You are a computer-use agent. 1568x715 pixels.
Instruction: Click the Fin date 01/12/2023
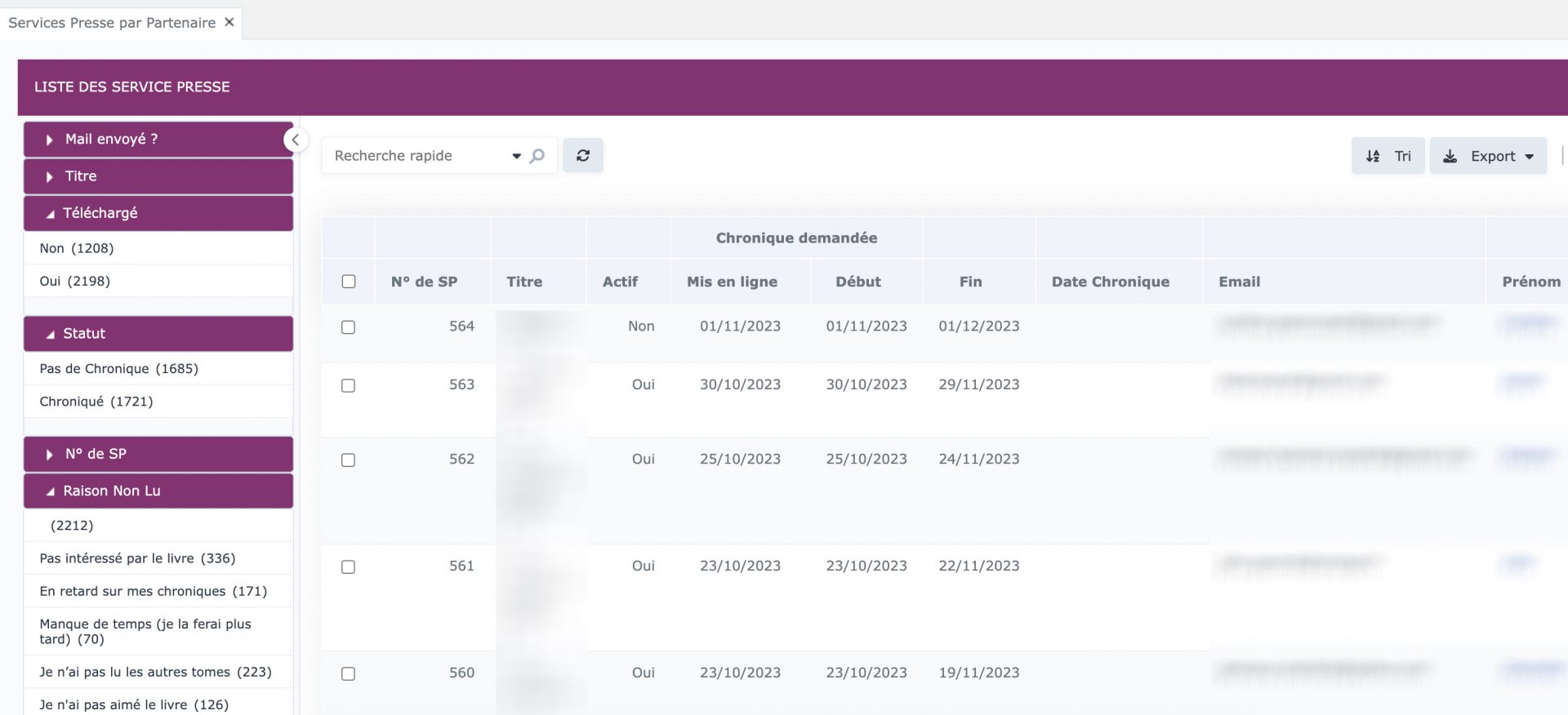[x=979, y=326]
